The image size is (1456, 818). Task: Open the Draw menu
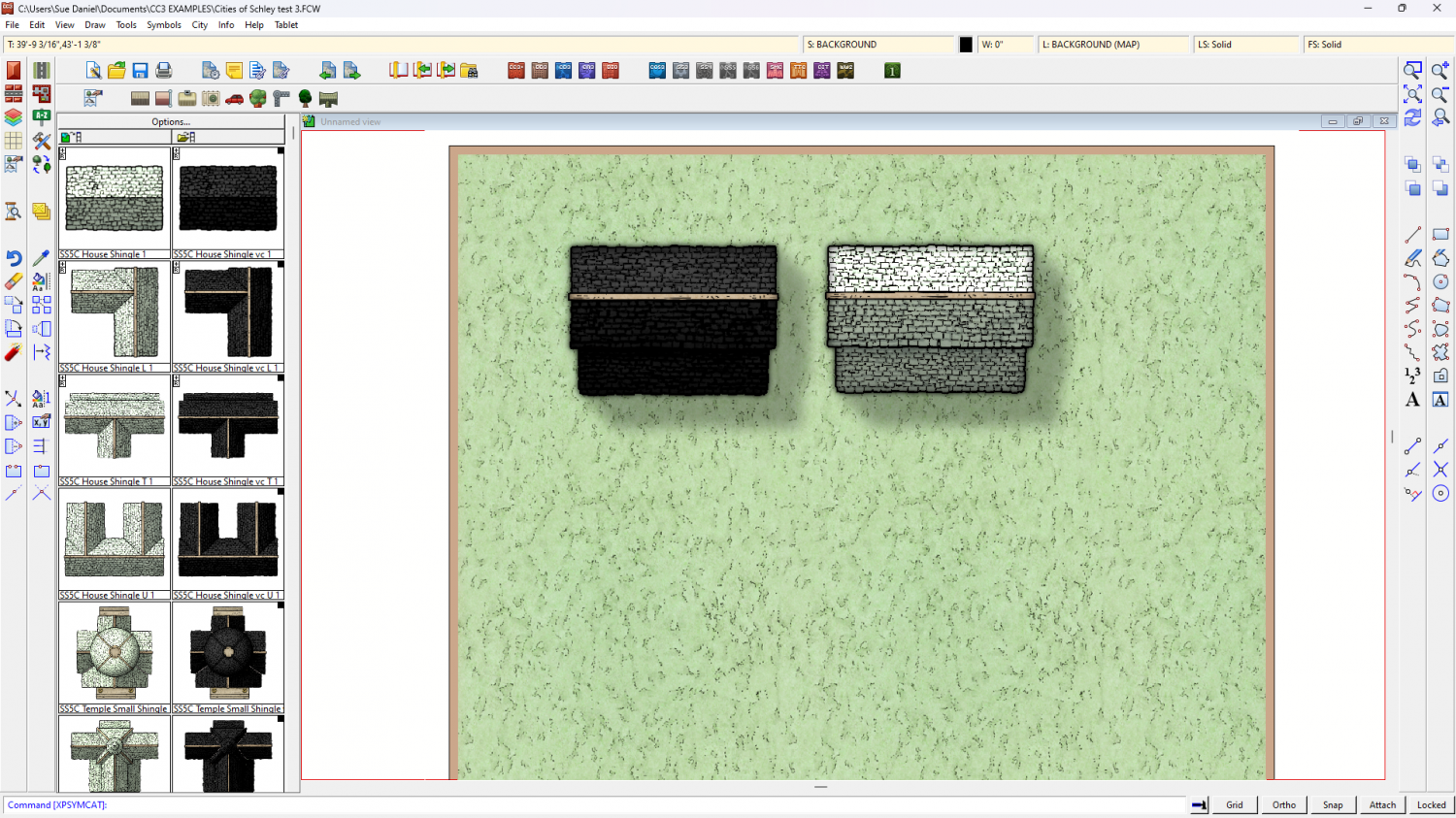click(x=95, y=25)
